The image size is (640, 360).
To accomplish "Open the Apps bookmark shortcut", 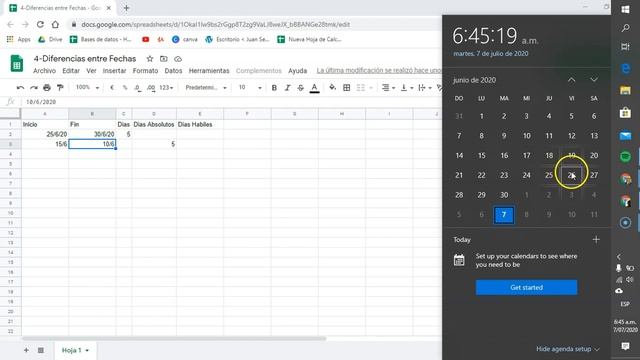I will pos(18,39).
